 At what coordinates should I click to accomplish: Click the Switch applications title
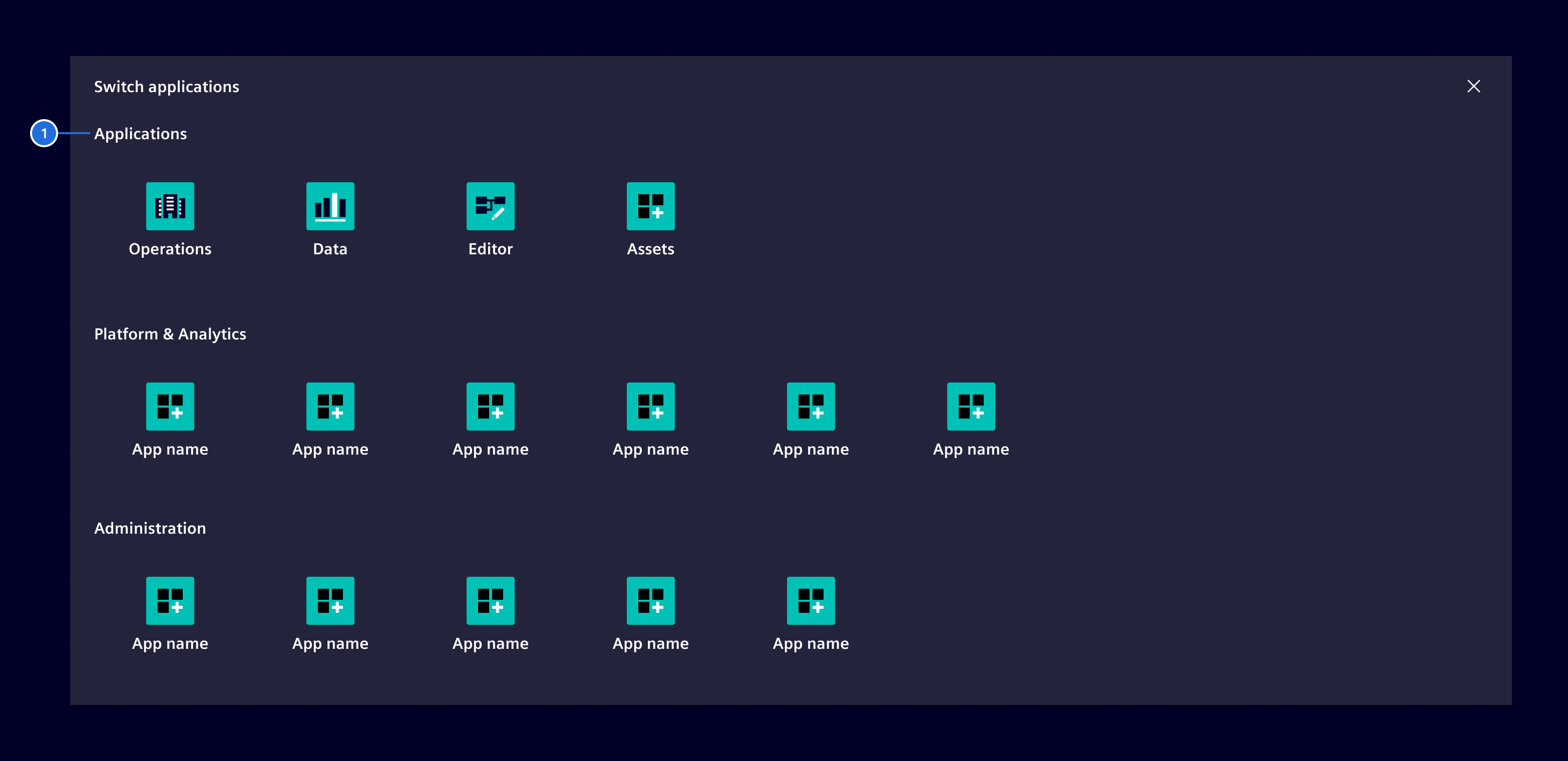[167, 87]
